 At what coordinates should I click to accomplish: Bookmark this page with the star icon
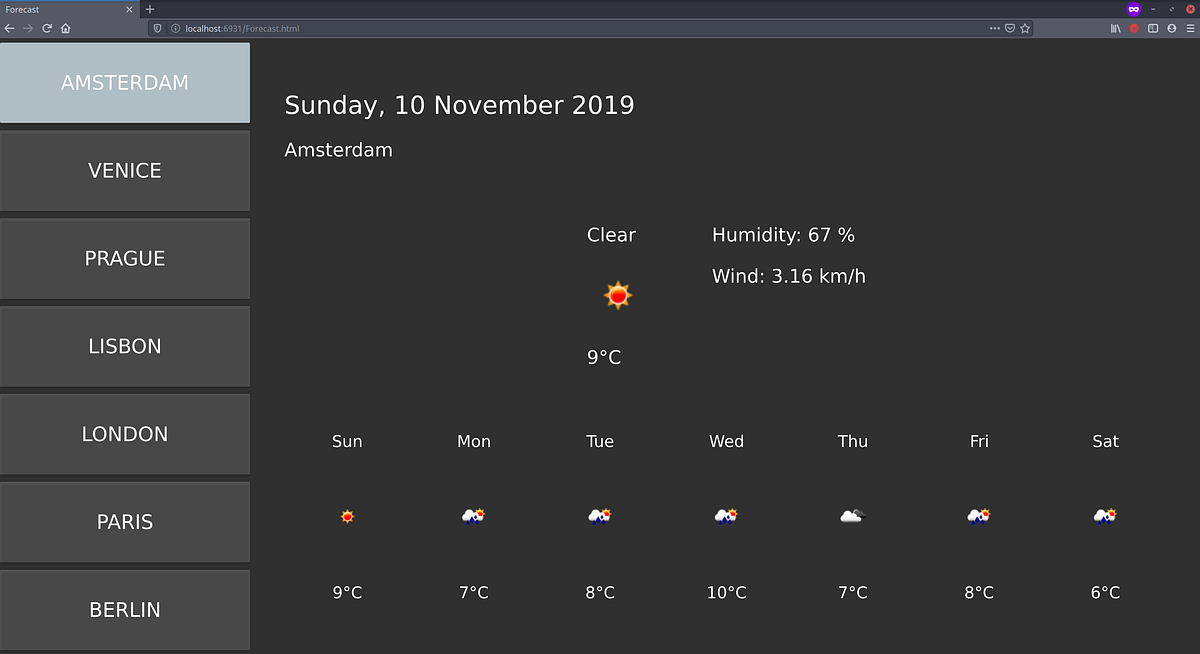coord(1026,28)
